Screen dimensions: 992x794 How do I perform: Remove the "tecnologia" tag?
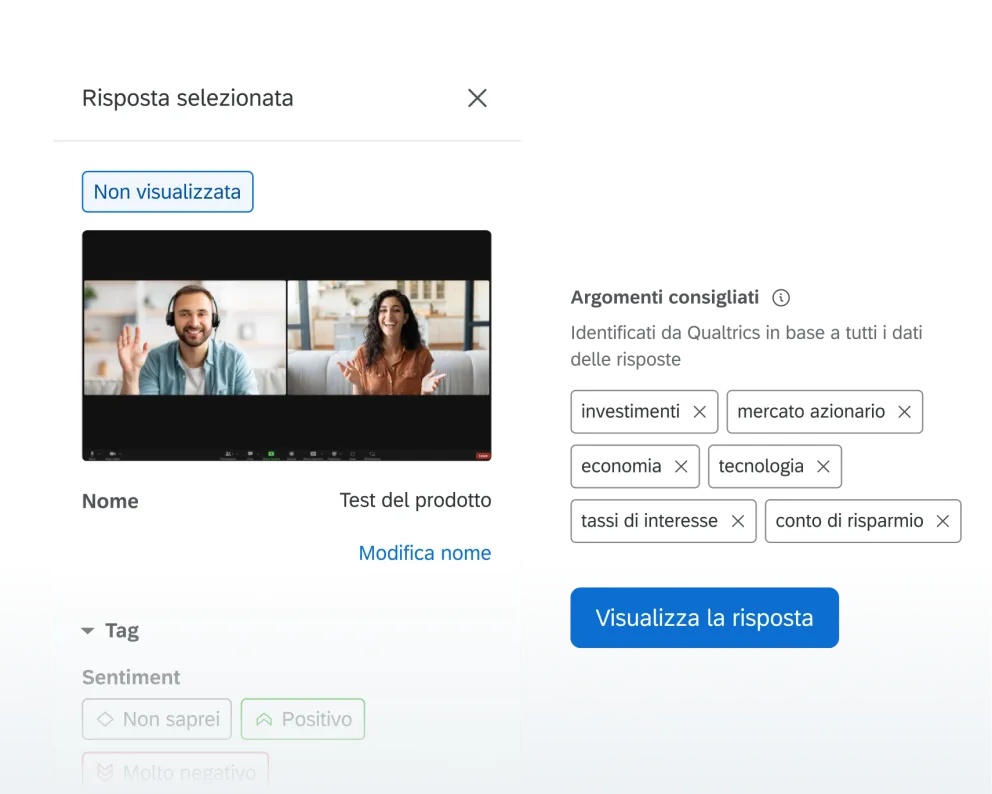coord(822,466)
